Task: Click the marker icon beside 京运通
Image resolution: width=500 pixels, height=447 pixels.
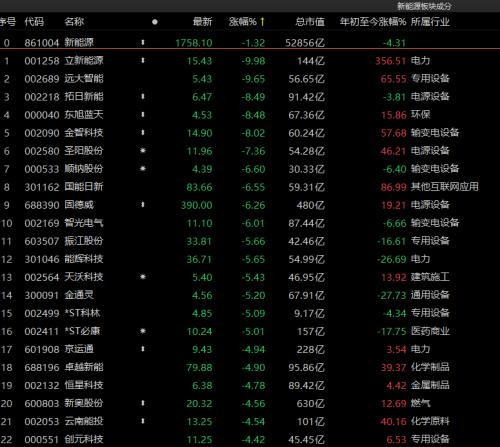Action: coord(143,349)
